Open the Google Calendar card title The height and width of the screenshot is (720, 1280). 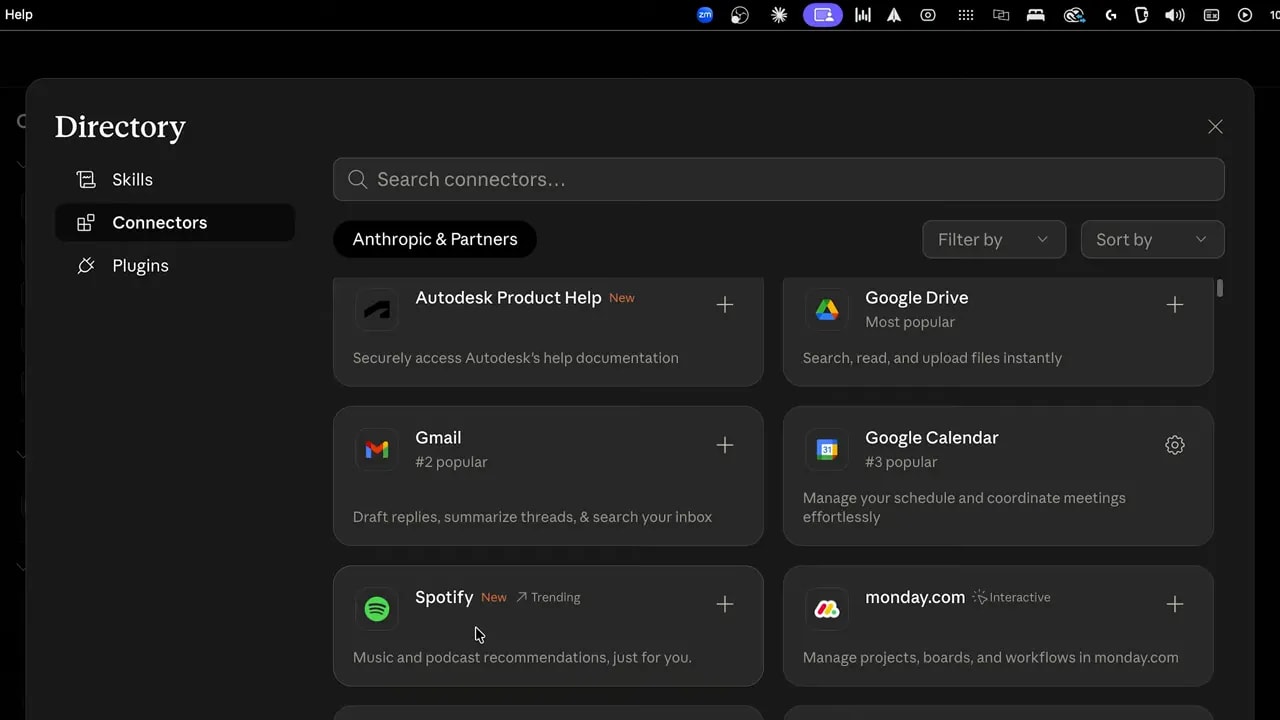coord(932,438)
